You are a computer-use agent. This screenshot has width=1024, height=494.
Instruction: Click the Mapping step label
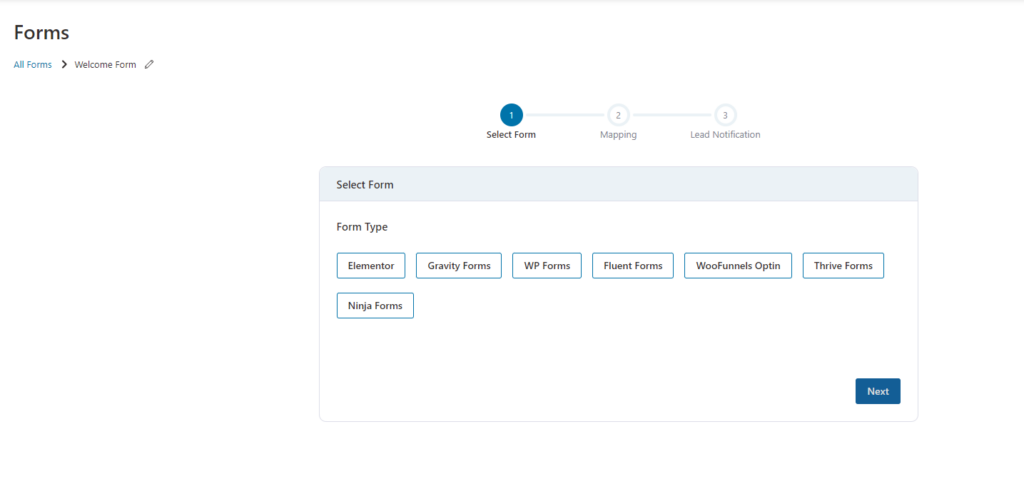click(618, 135)
